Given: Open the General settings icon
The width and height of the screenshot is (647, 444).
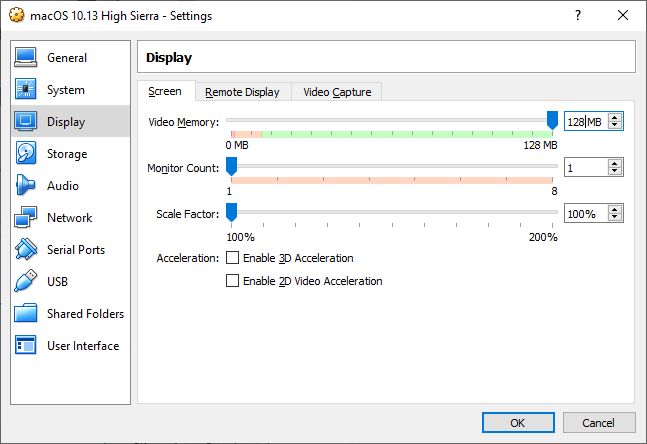Looking at the screenshot, I should click(26, 58).
